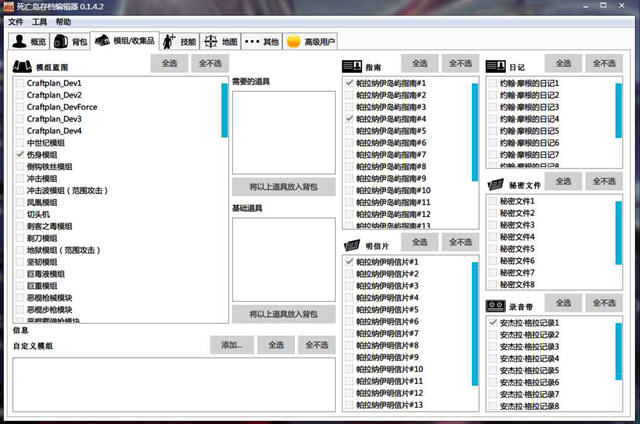Click 全不选 for 自定义模组
The image size is (640, 424).
click(x=317, y=345)
